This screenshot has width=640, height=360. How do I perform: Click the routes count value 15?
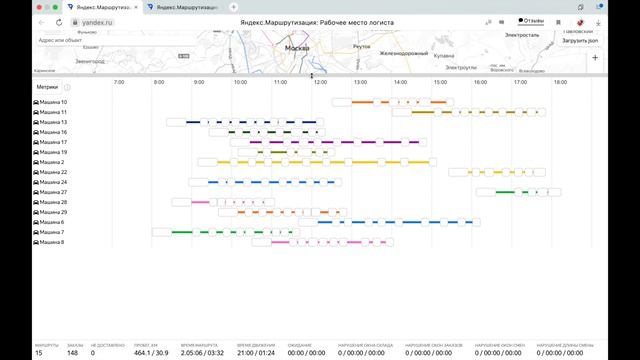pos(38,353)
